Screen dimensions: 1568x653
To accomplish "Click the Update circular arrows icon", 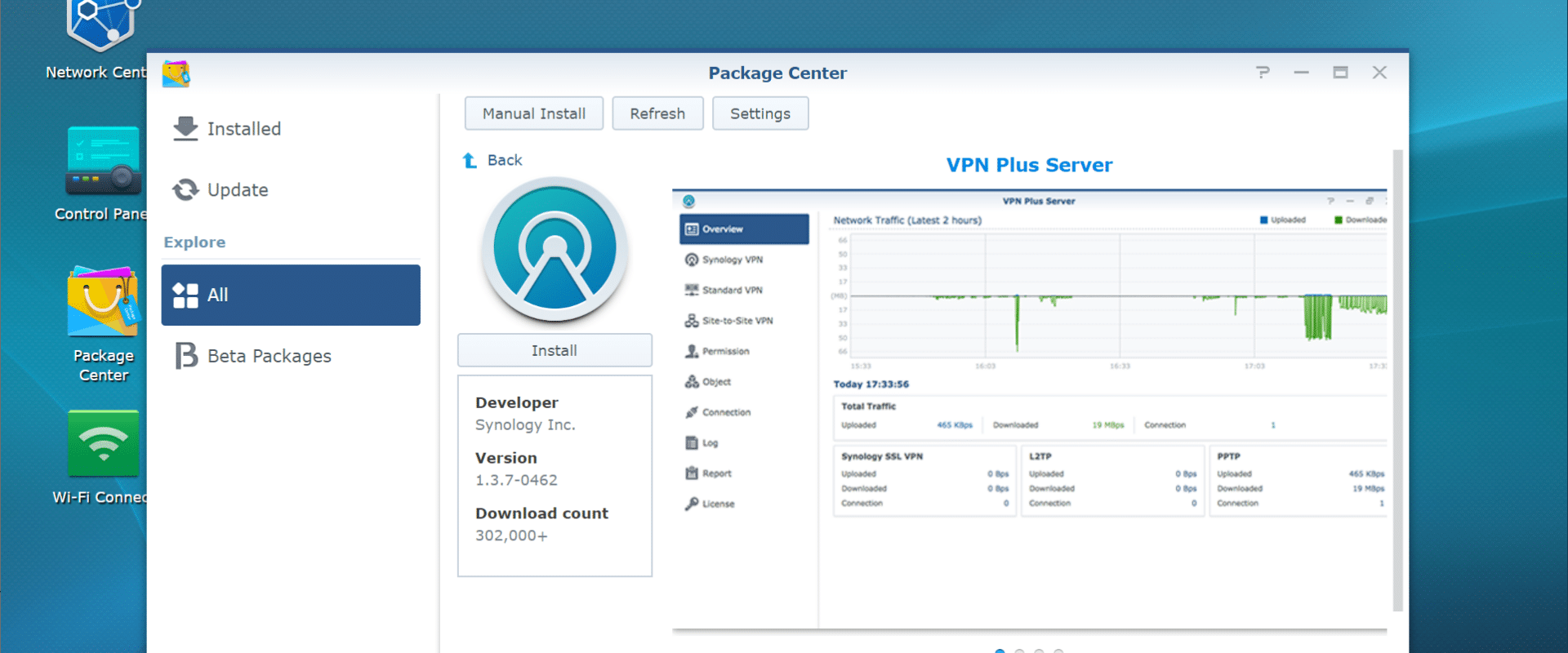I will click(x=185, y=189).
